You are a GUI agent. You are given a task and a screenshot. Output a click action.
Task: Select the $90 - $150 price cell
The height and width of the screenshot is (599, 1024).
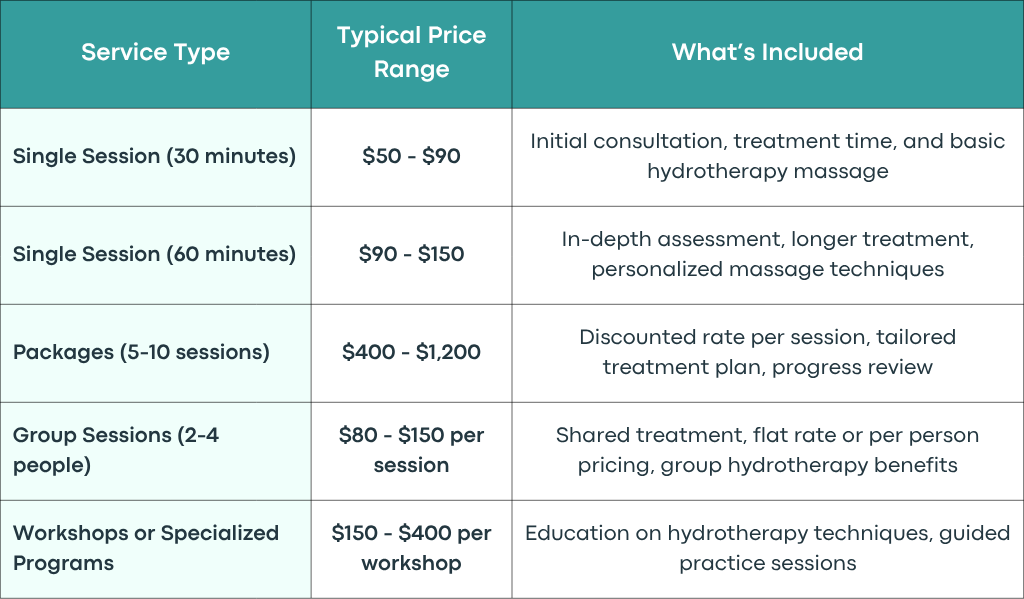(x=411, y=254)
